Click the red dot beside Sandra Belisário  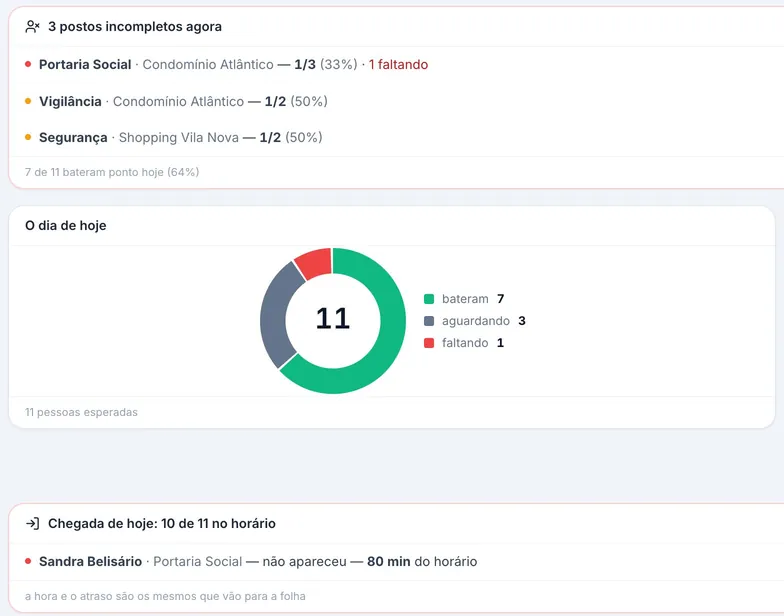(28, 561)
